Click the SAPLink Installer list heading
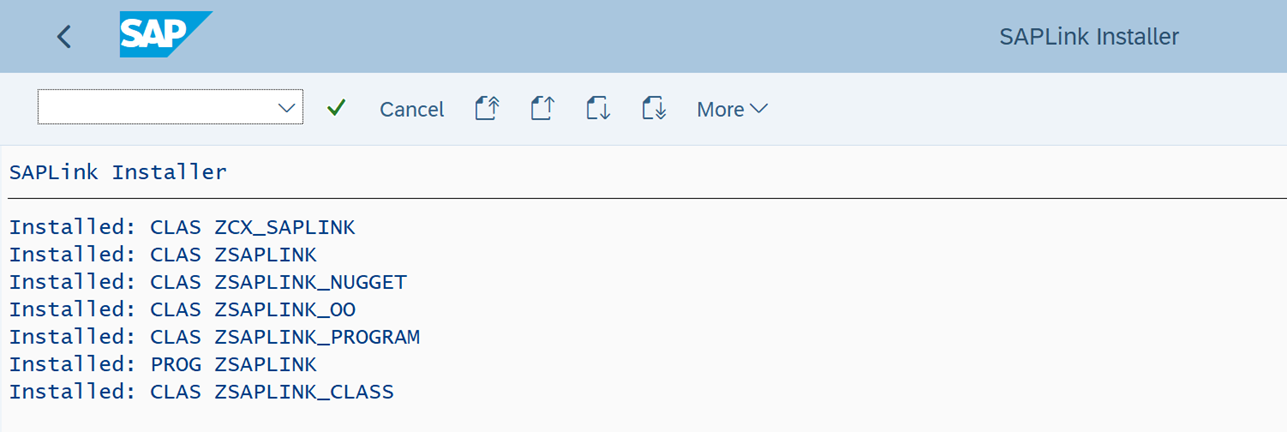 118,172
